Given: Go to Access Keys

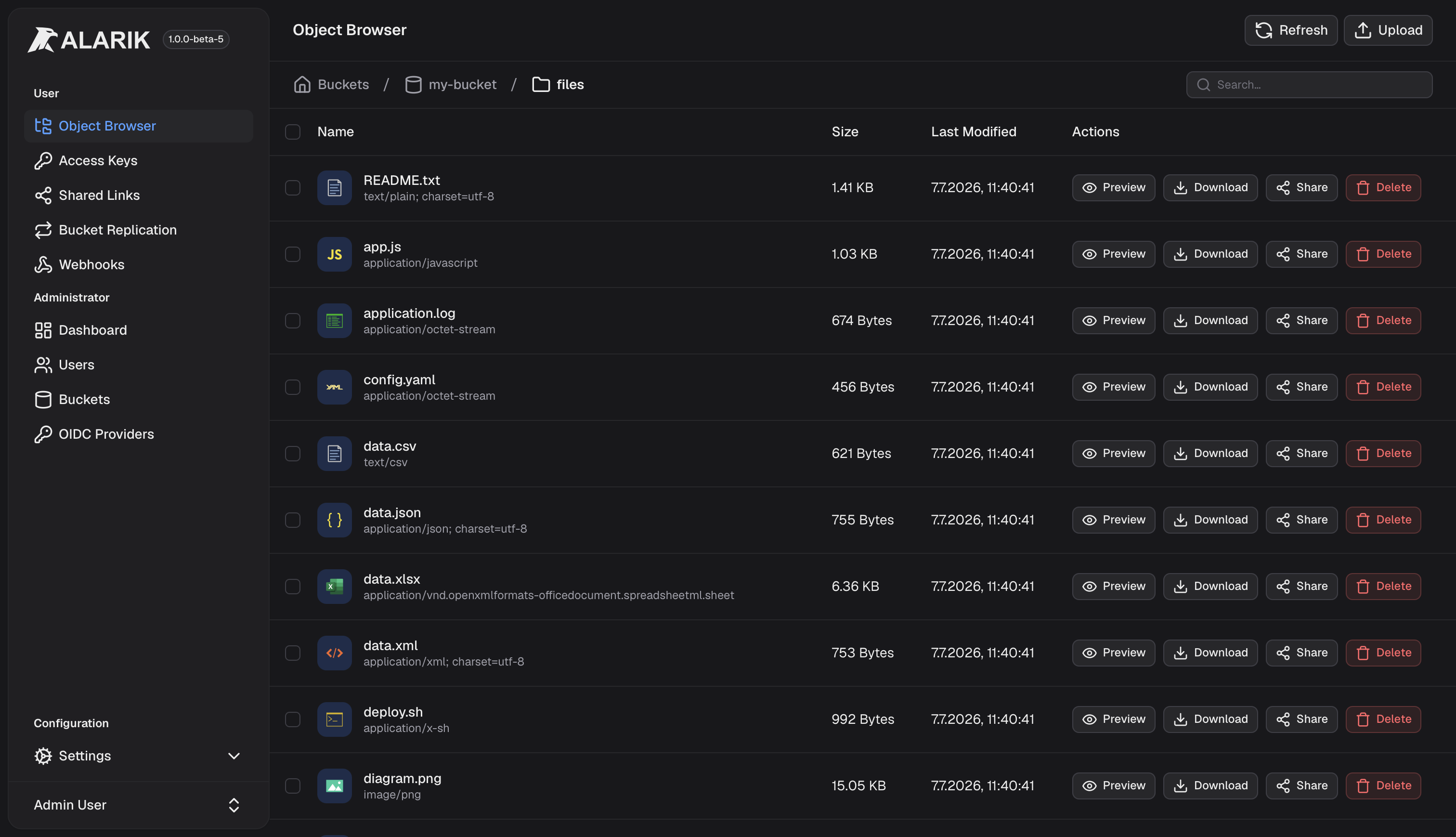Looking at the screenshot, I should (x=138, y=160).
